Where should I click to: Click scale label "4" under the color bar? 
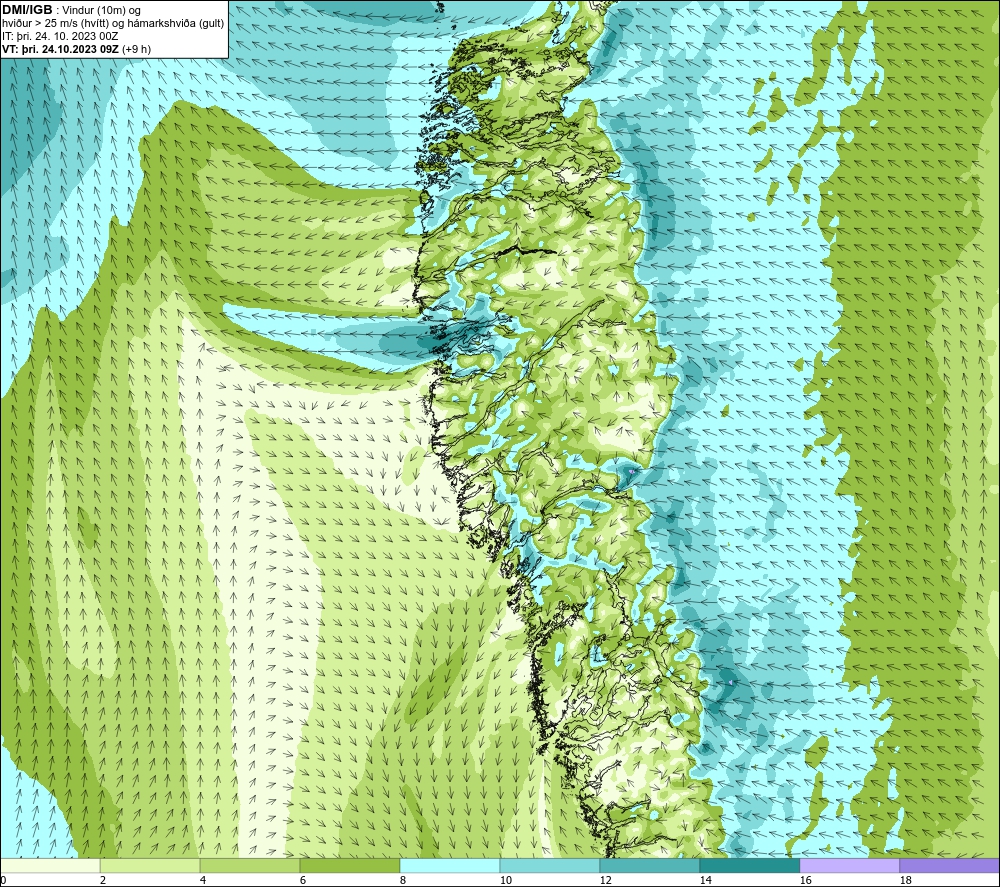pyautogui.click(x=203, y=881)
